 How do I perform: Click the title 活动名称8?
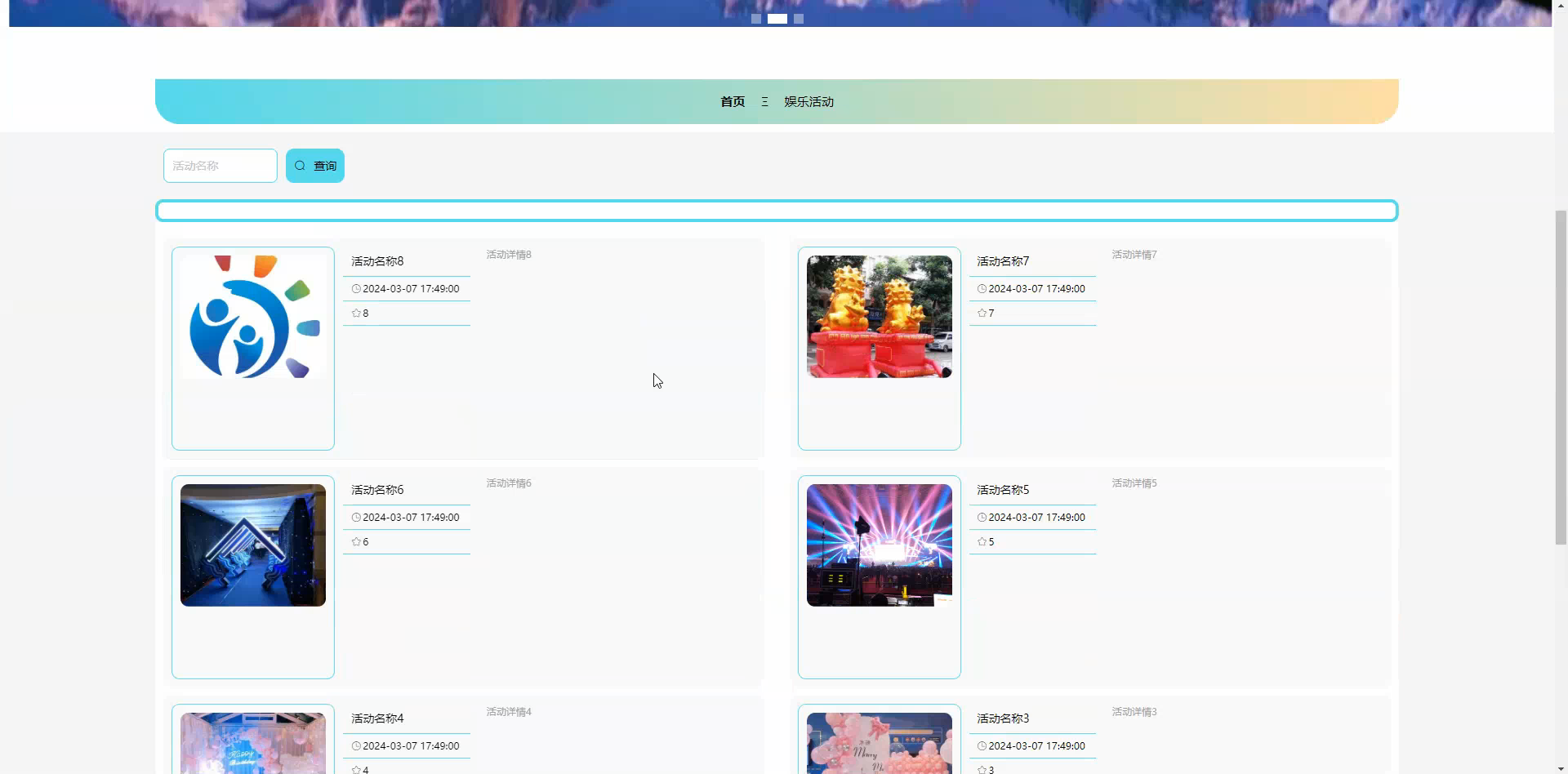click(x=377, y=261)
